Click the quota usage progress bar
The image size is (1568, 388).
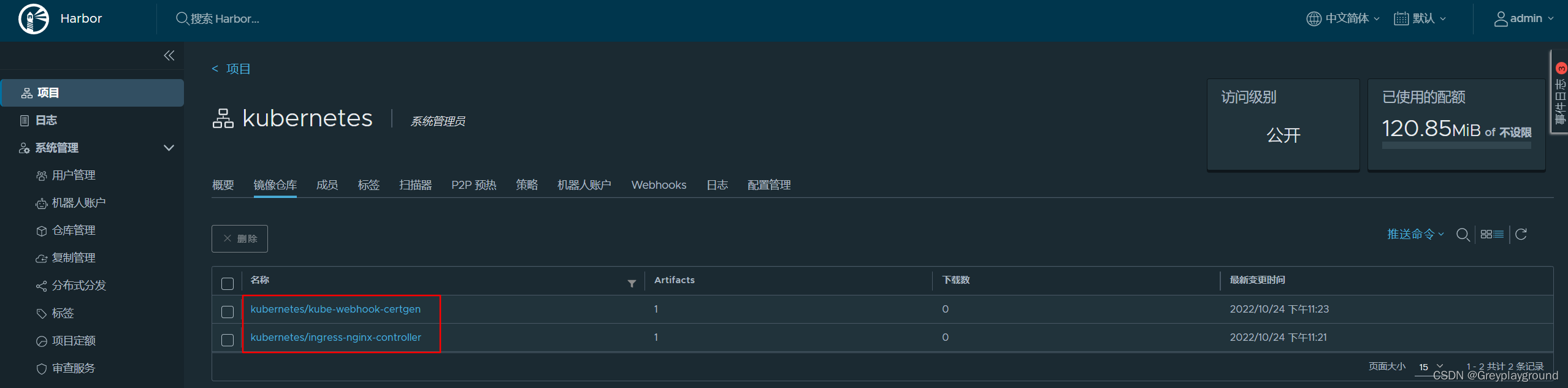coord(1456,146)
